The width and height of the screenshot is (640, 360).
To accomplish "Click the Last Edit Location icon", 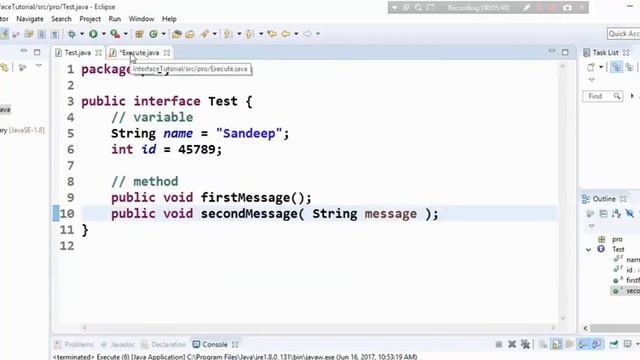I will coord(272,34).
